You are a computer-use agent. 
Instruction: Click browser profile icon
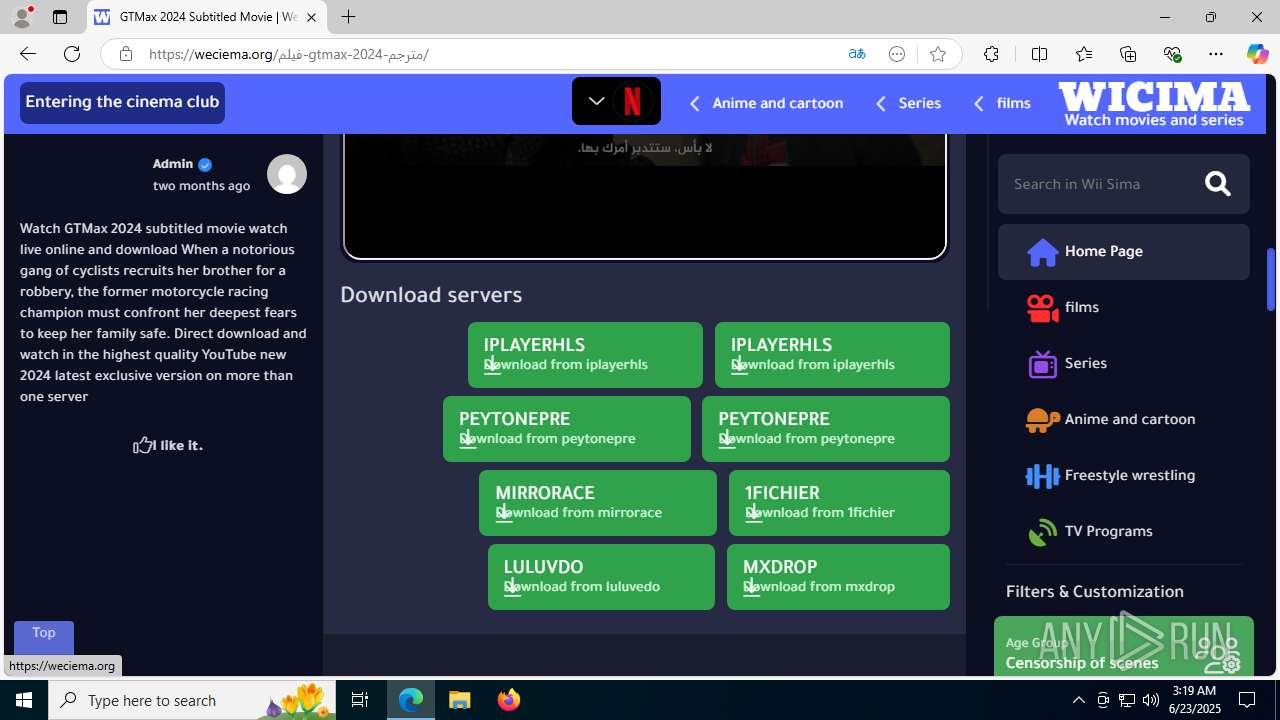(21, 16)
